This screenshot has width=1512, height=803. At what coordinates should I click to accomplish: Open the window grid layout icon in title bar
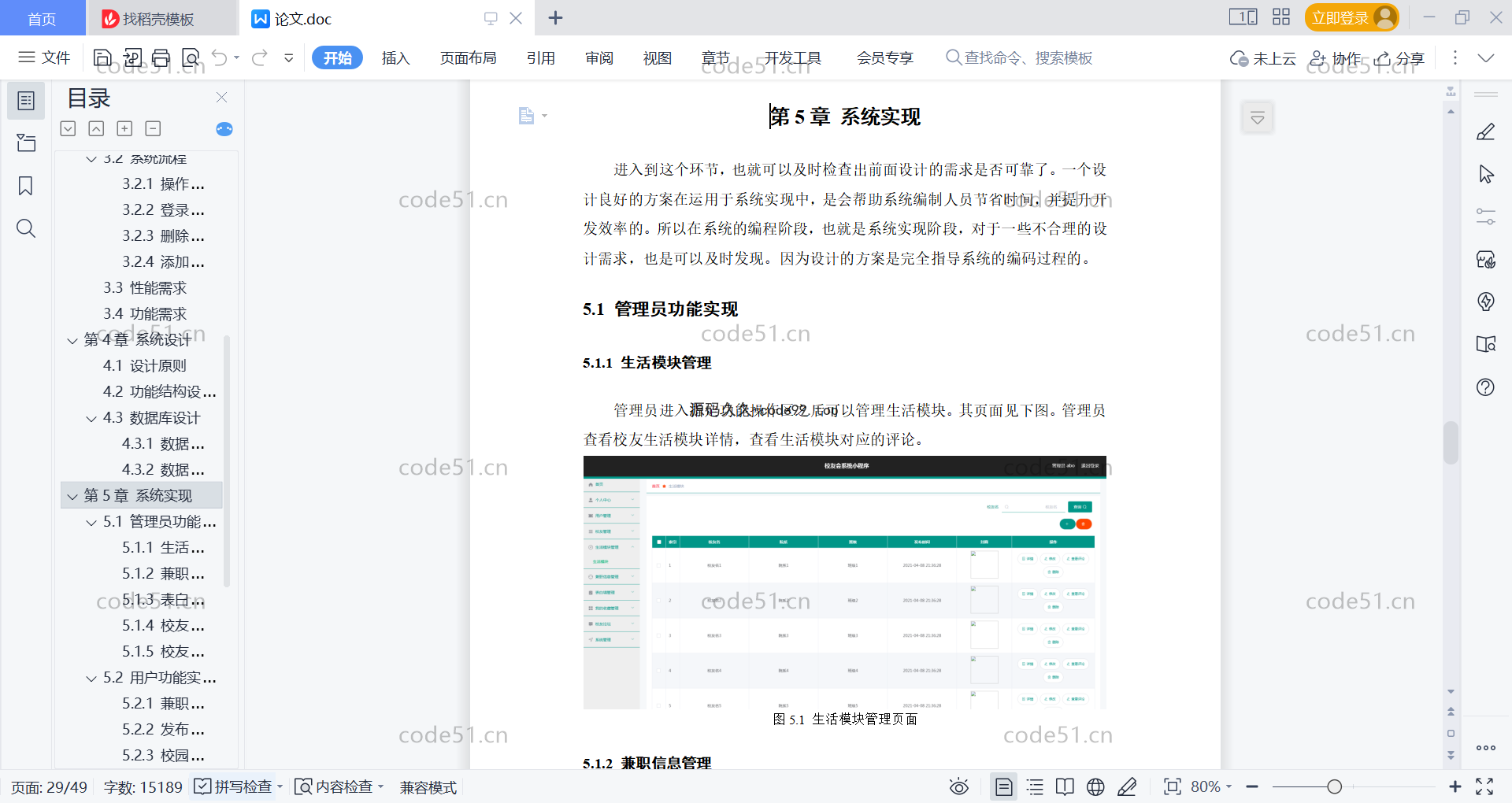click(x=1281, y=17)
